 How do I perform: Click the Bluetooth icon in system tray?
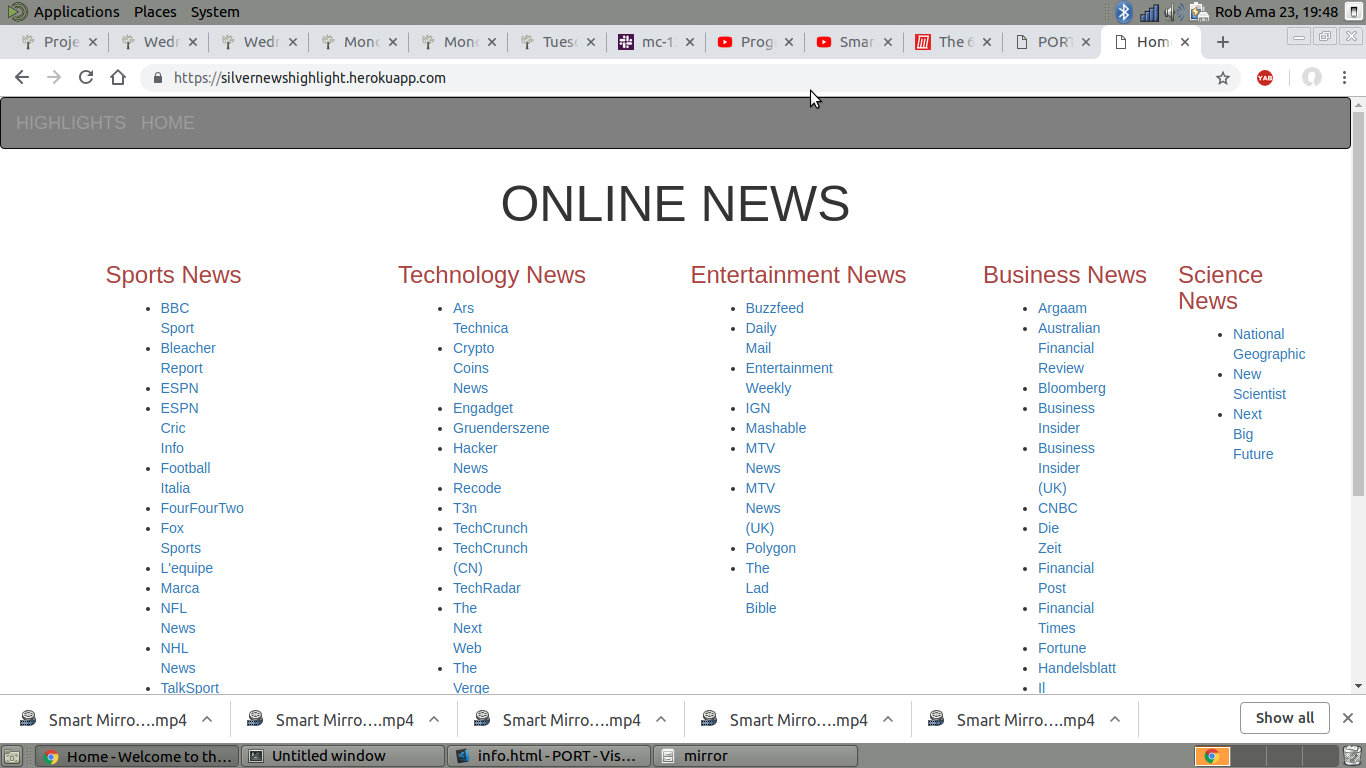coord(1123,12)
